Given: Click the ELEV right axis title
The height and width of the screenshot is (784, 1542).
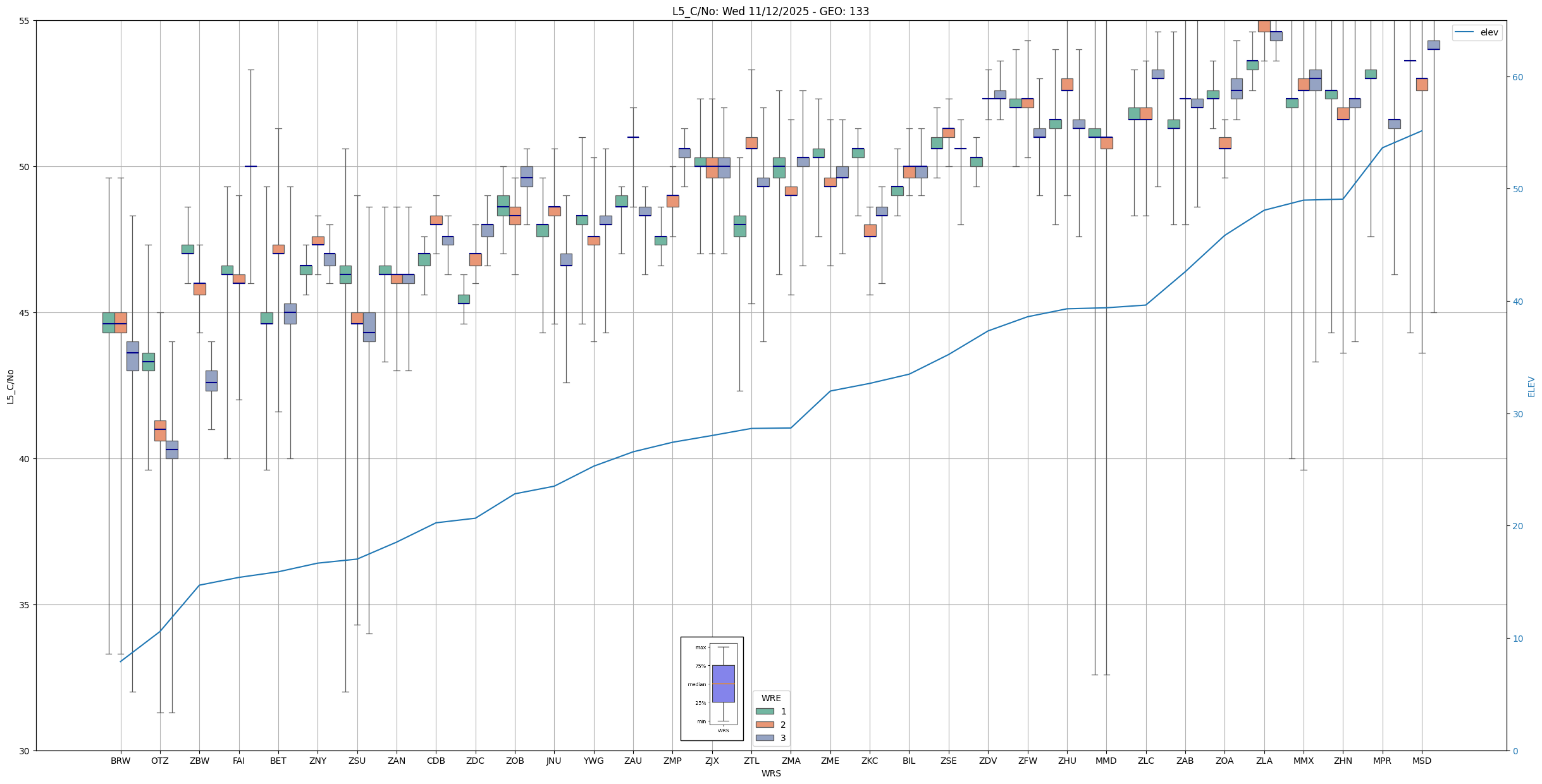Looking at the screenshot, I should click(x=1531, y=386).
